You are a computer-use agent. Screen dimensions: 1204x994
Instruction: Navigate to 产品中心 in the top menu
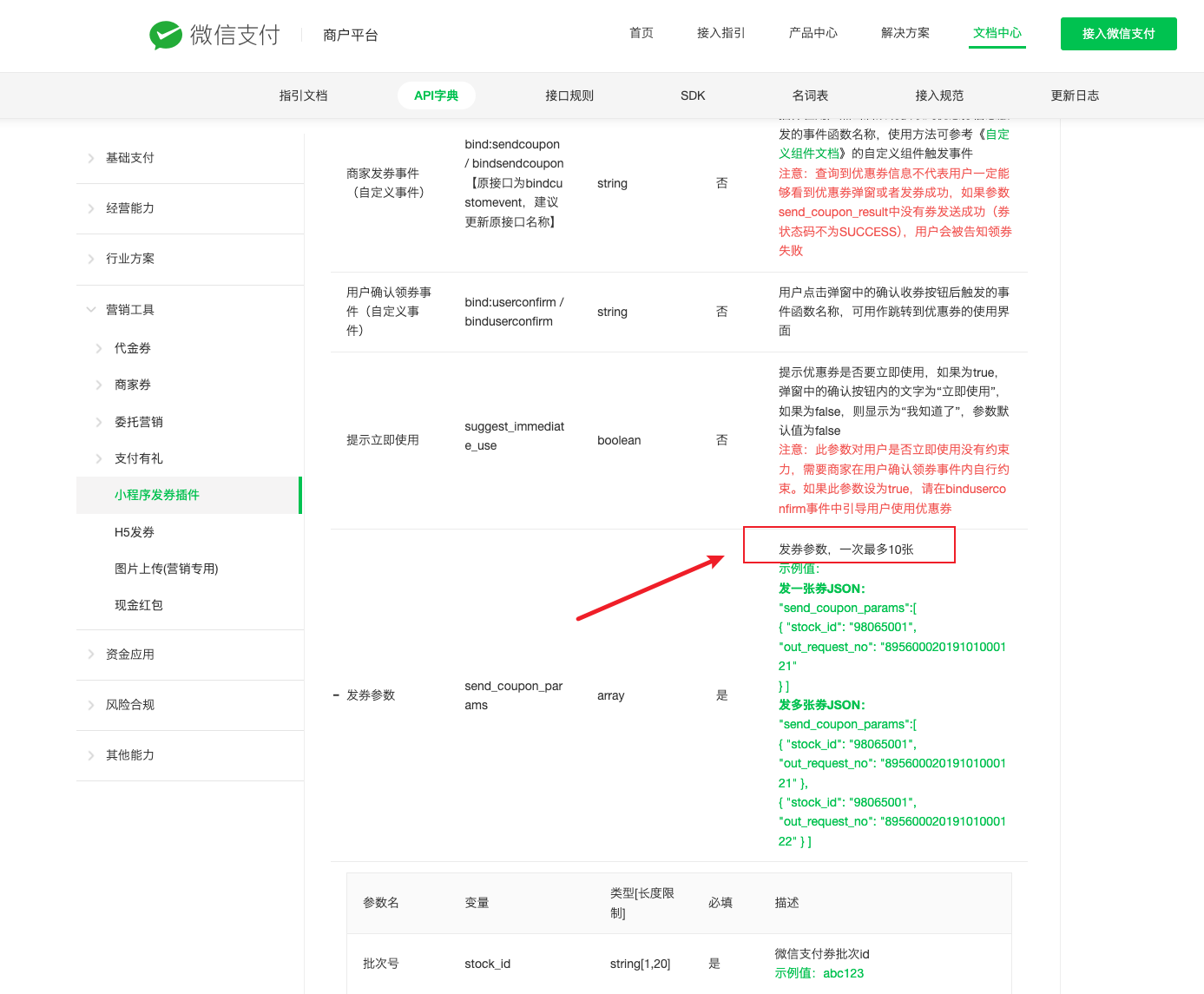click(813, 33)
